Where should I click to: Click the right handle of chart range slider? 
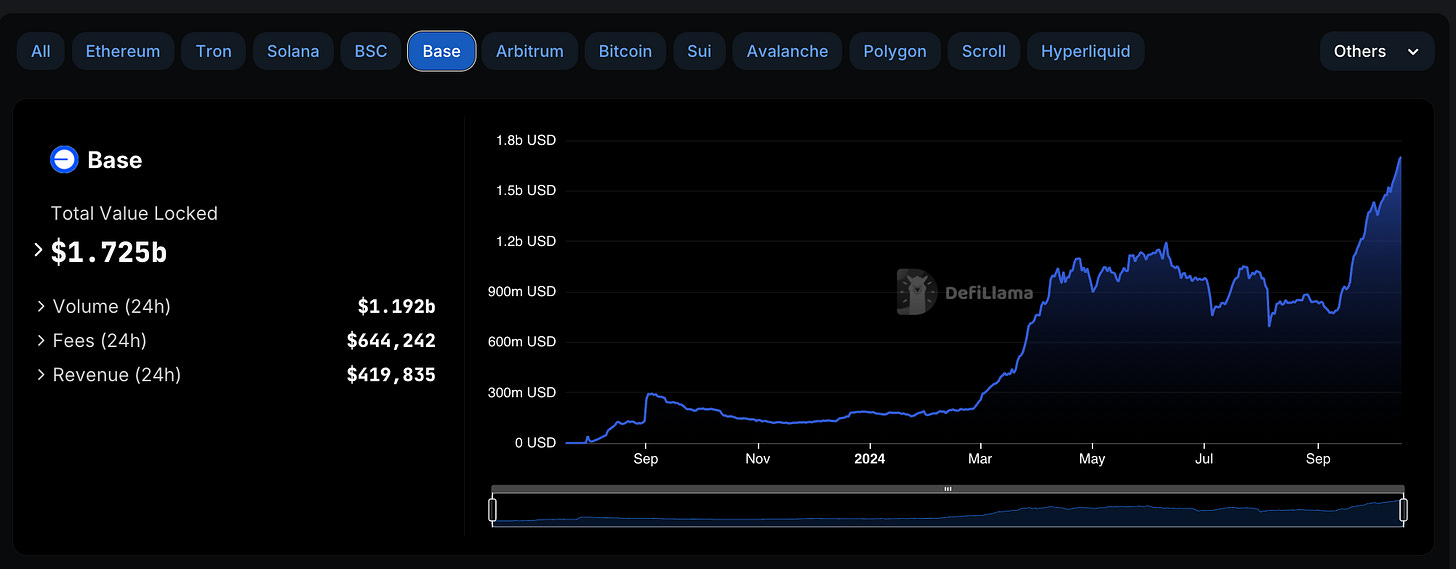1403,510
